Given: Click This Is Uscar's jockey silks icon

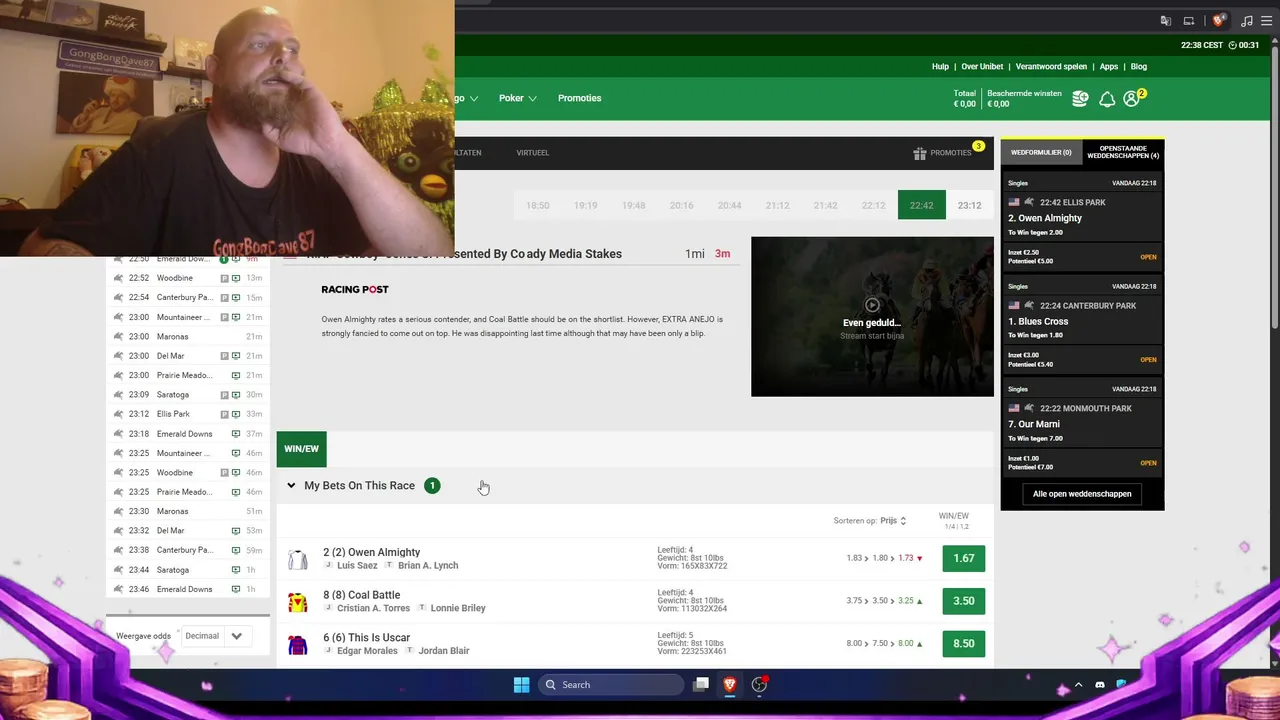Looking at the screenshot, I should click(297, 645).
